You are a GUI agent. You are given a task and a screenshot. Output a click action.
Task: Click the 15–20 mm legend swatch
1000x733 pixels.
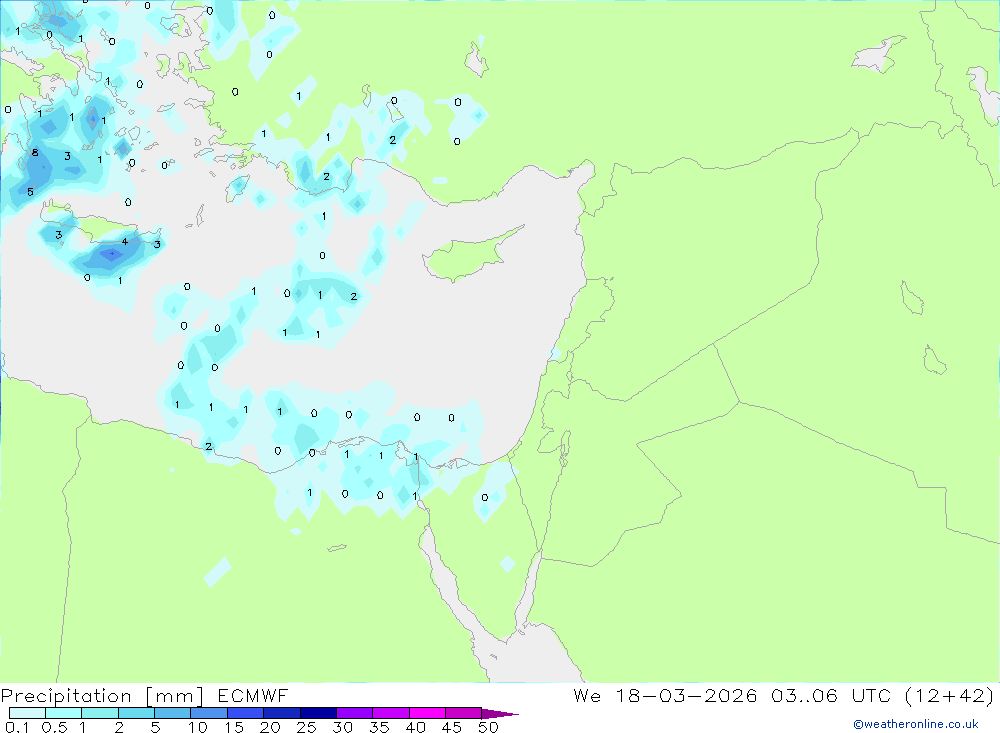(245, 713)
